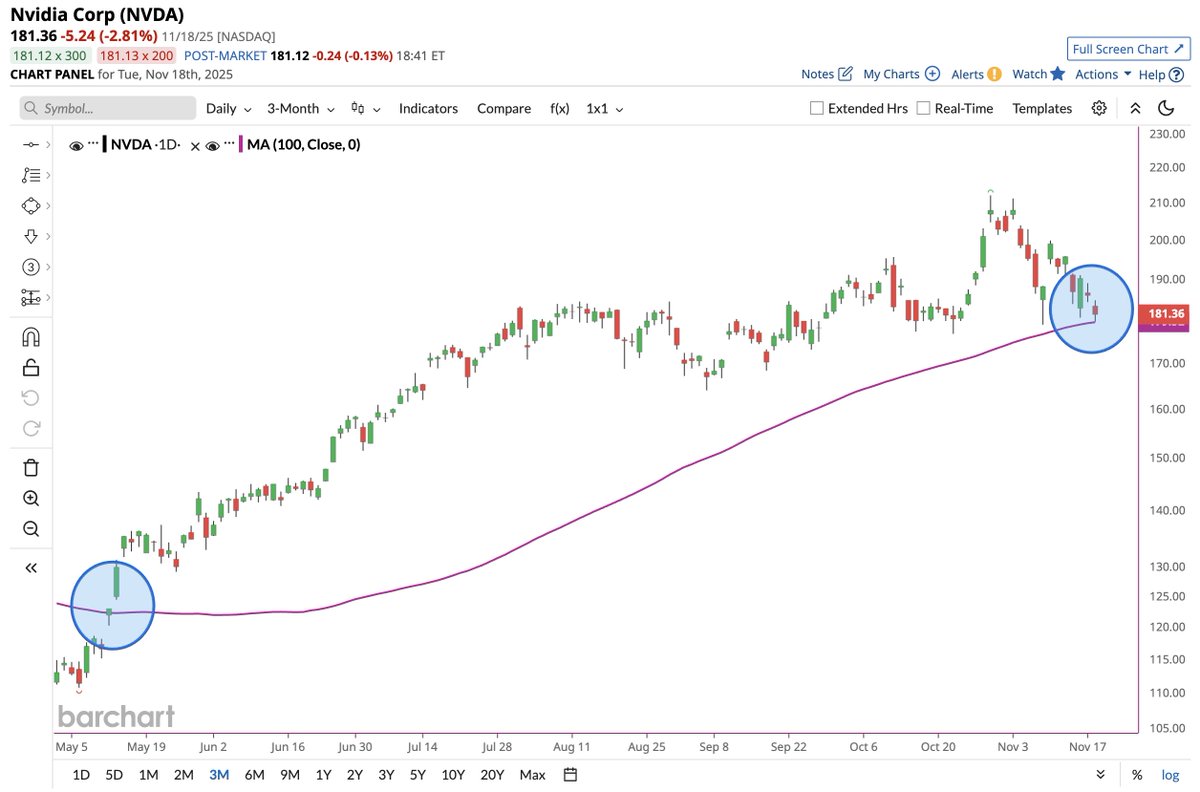
Task: Open MA indicator options ellipsis
Action: 230,144
